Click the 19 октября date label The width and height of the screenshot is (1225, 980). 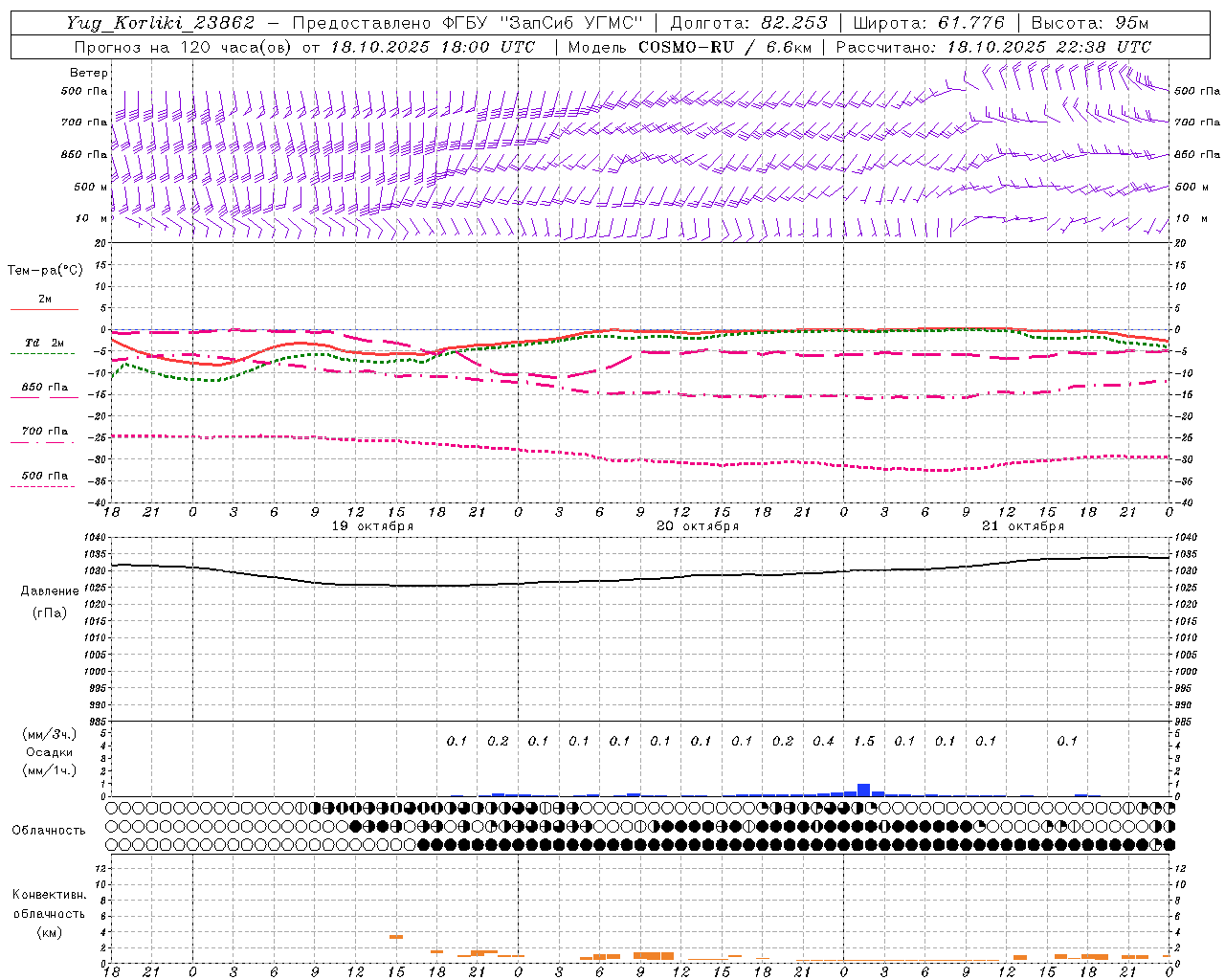click(372, 526)
